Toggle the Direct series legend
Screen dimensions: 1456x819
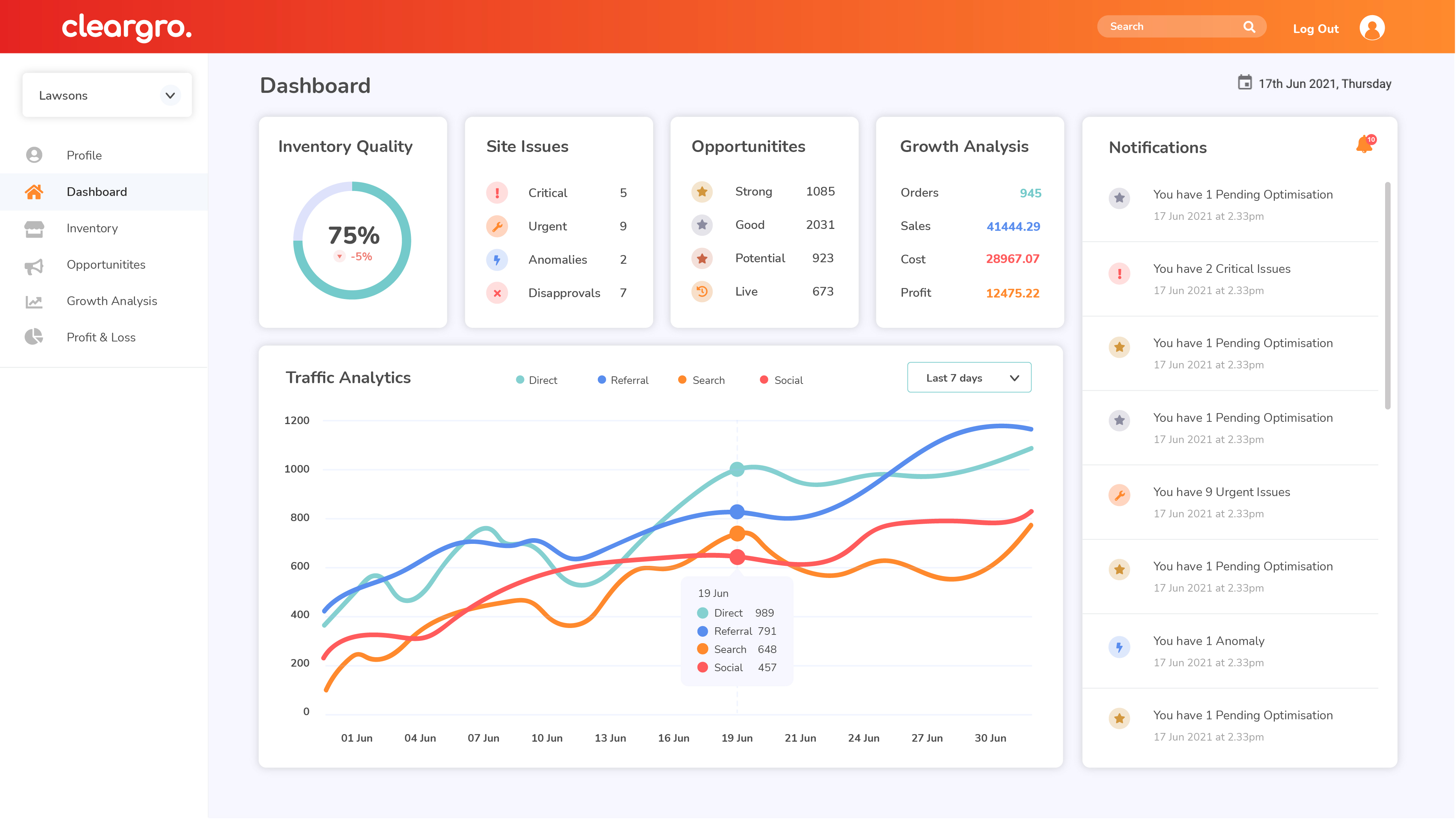coord(536,381)
